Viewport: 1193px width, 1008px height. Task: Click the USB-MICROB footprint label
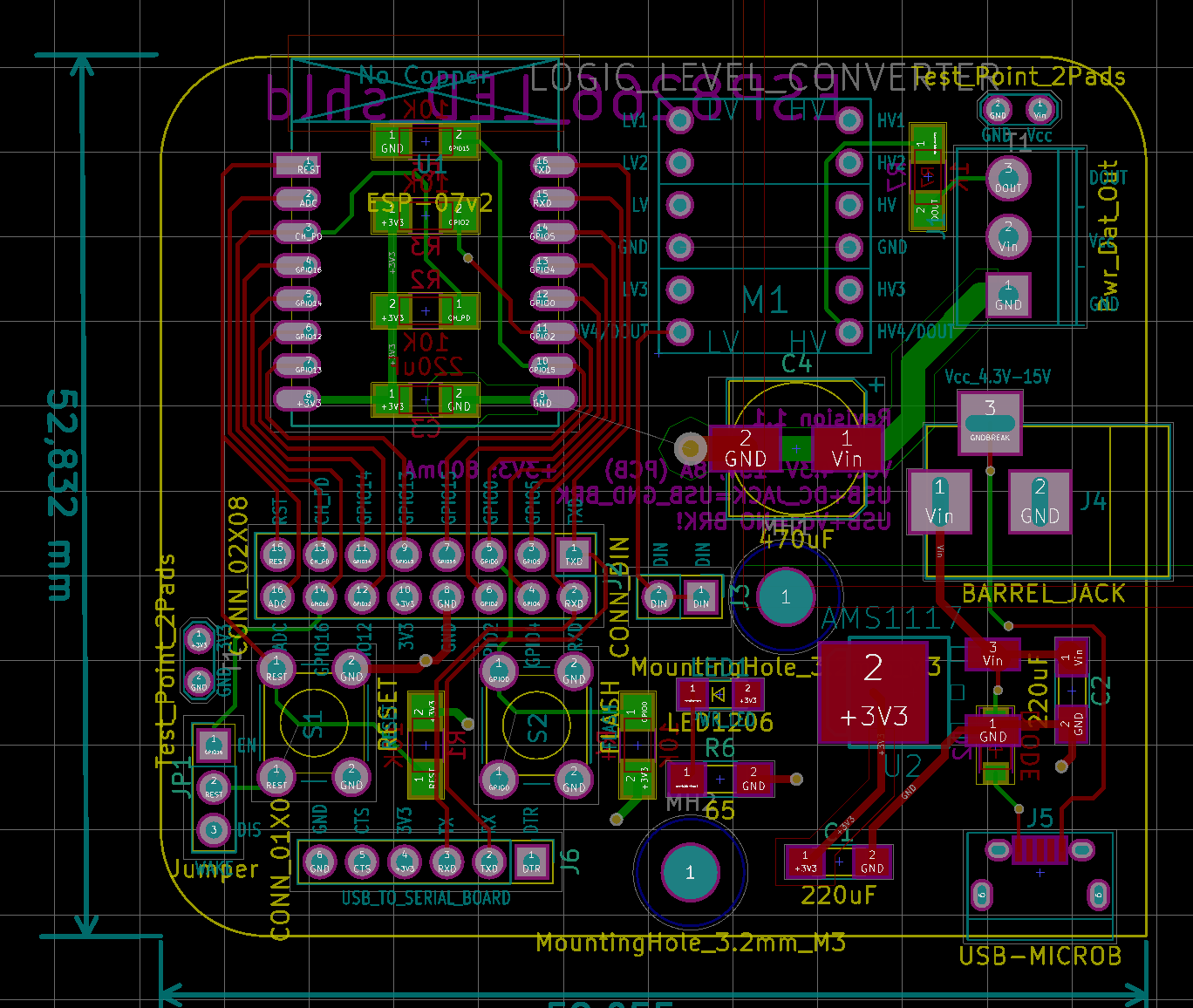(1040, 956)
